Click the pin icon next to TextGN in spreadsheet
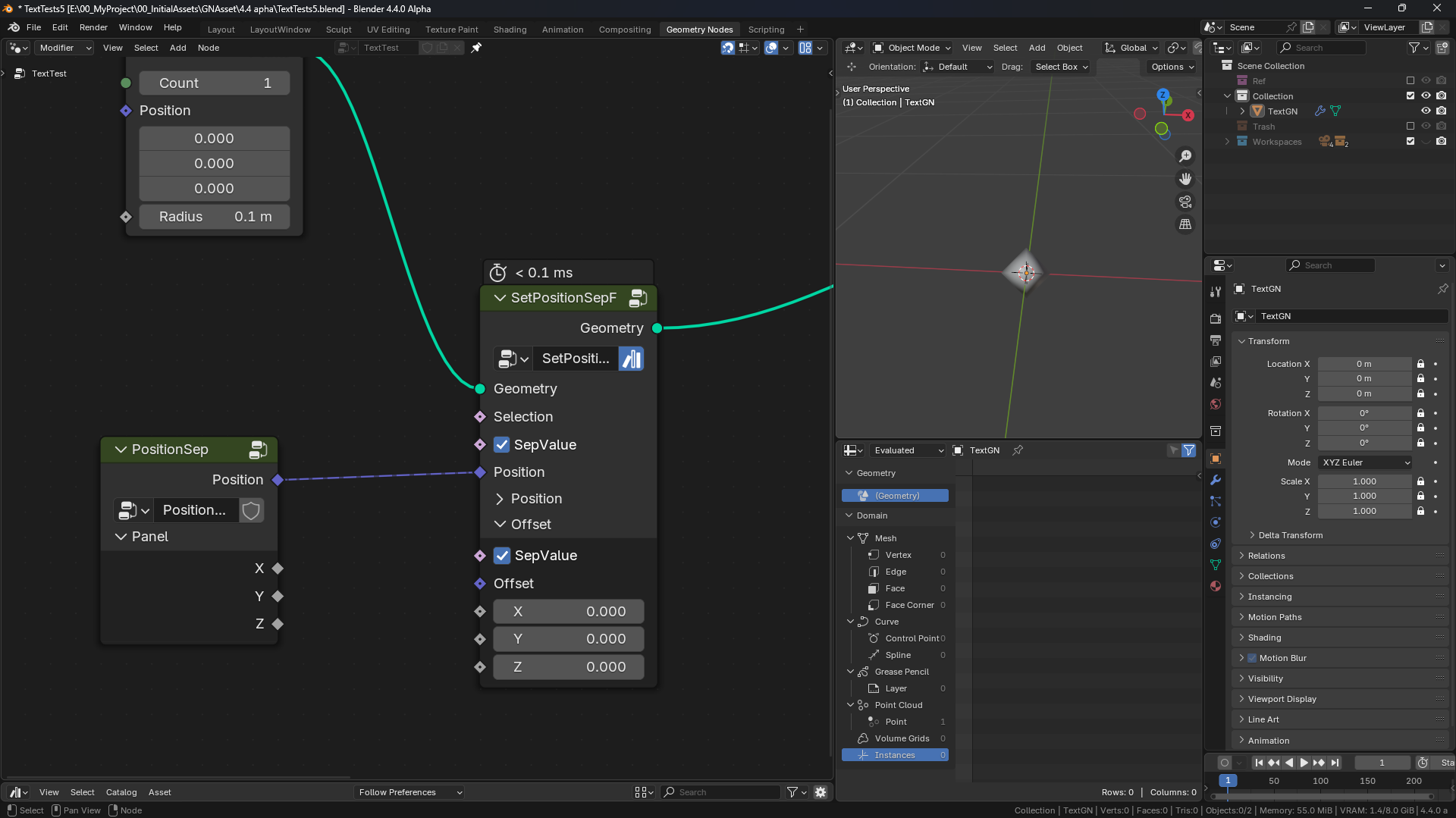The height and width of the screenshot is (818, 1456). pos(1018,450)
